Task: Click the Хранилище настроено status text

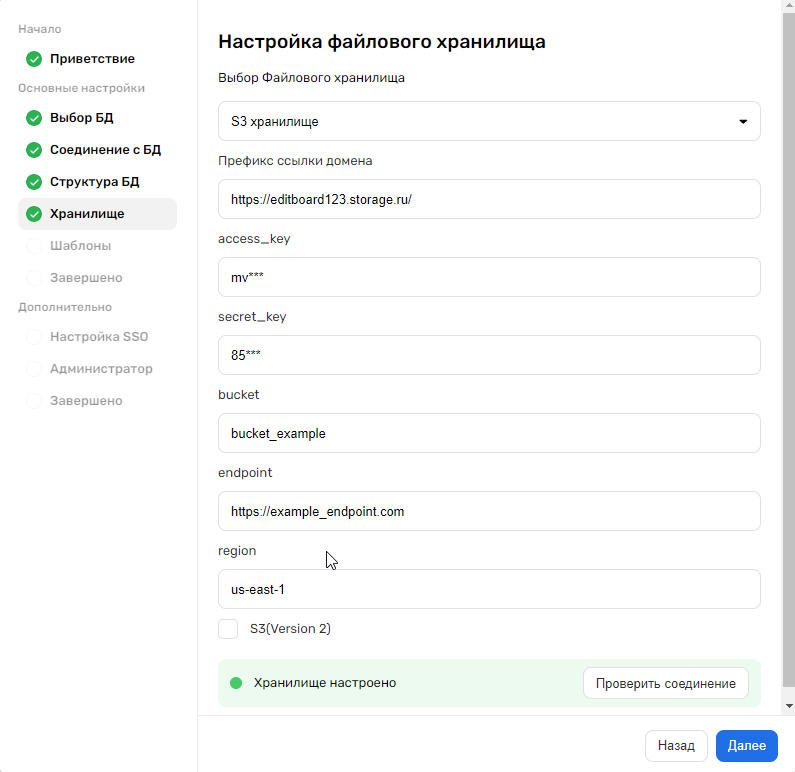Action: coord(325,683)
